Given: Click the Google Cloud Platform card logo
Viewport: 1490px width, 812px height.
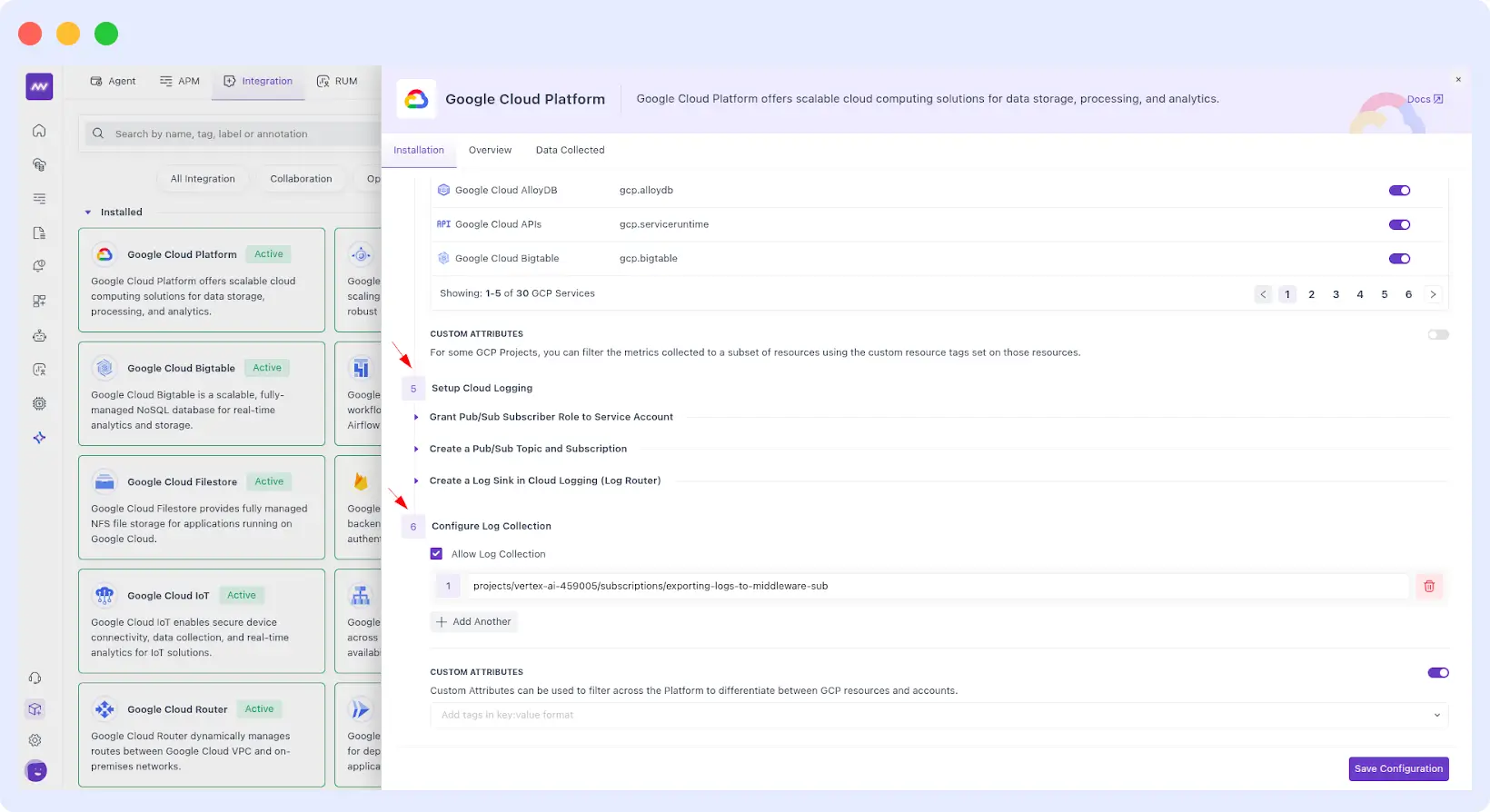Looking at the screenshot, I should (104, 254).
